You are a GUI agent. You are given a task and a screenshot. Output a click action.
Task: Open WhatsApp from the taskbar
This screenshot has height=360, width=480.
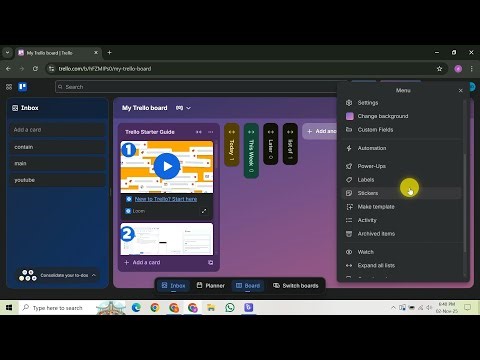(230, 307)
